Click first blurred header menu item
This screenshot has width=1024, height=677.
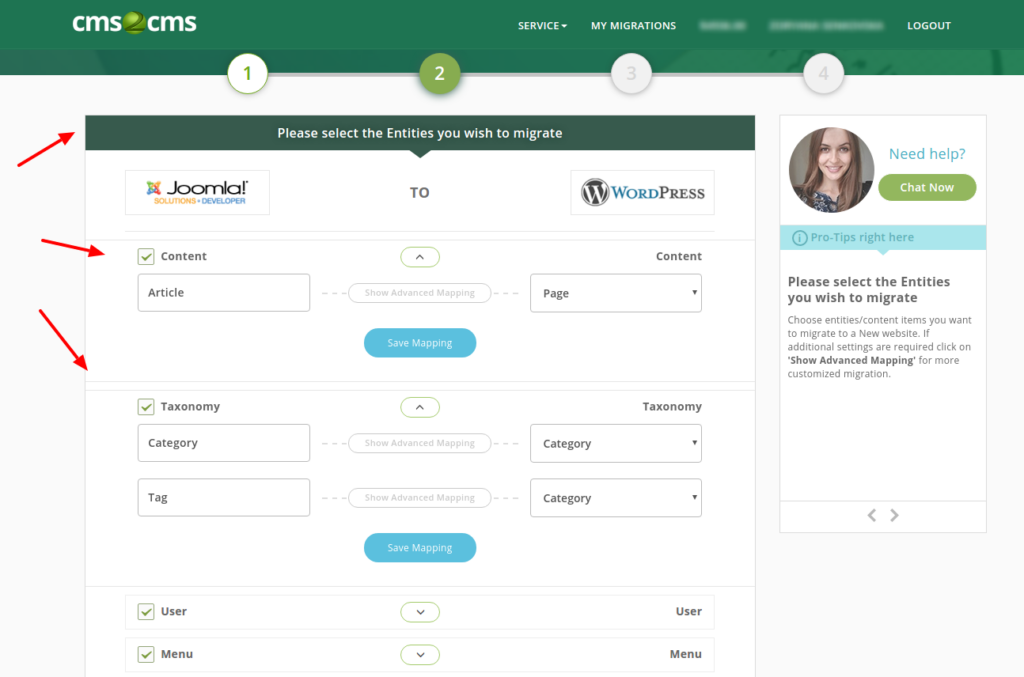point(722,25)
